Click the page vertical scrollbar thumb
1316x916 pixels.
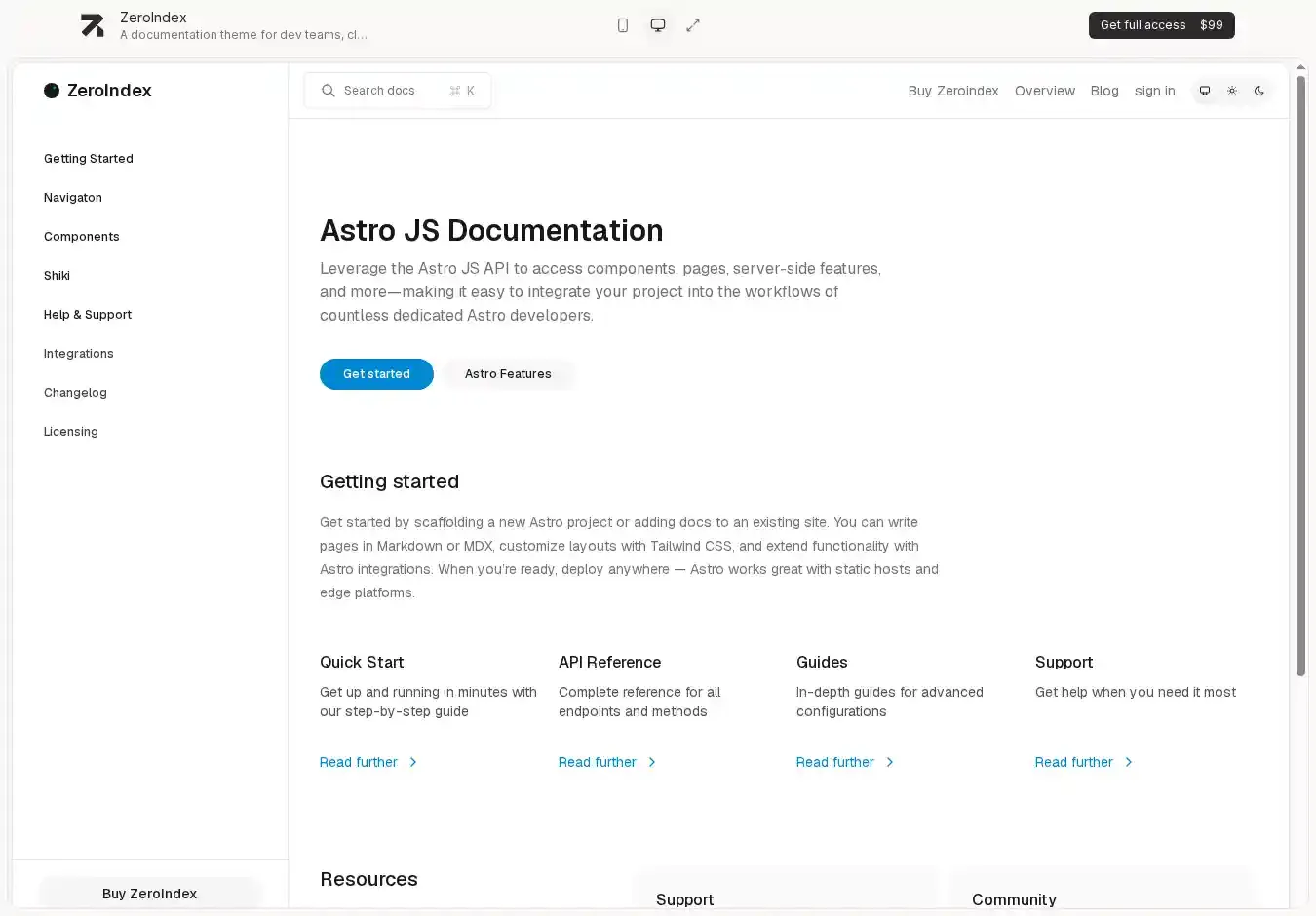click(1300, 375)
